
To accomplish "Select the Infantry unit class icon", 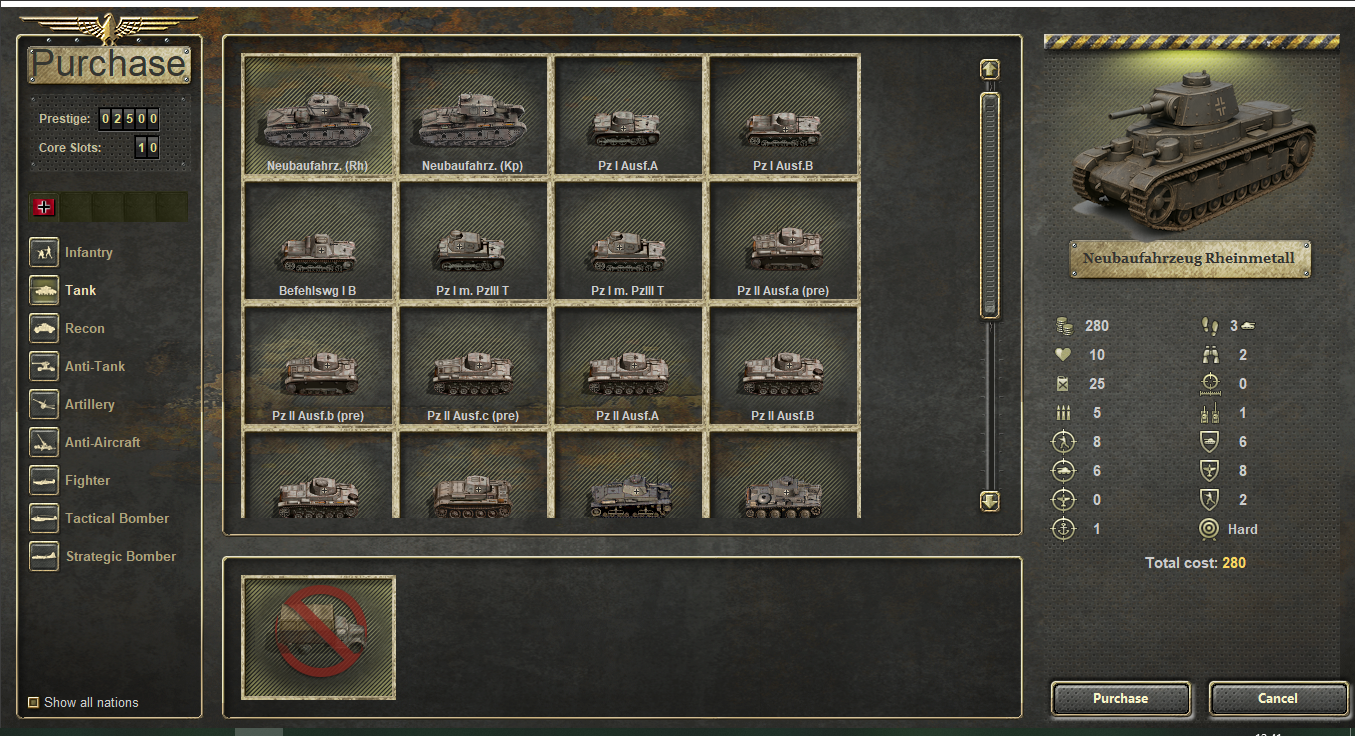I will click(x=44, y=252).
